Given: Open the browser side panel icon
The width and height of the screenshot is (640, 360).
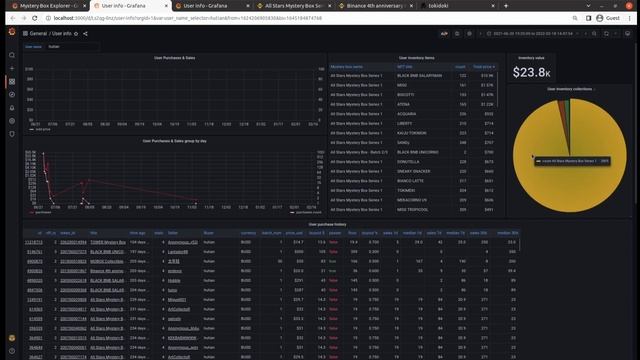Looking at the screenshot, I should point(589,18).
